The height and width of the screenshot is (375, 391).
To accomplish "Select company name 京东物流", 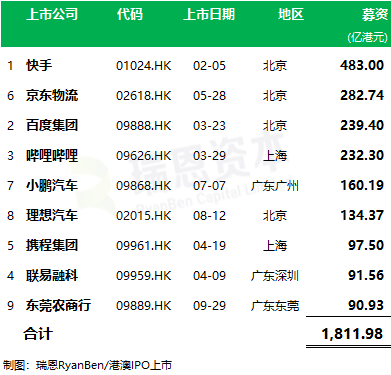I will (52, 95).
